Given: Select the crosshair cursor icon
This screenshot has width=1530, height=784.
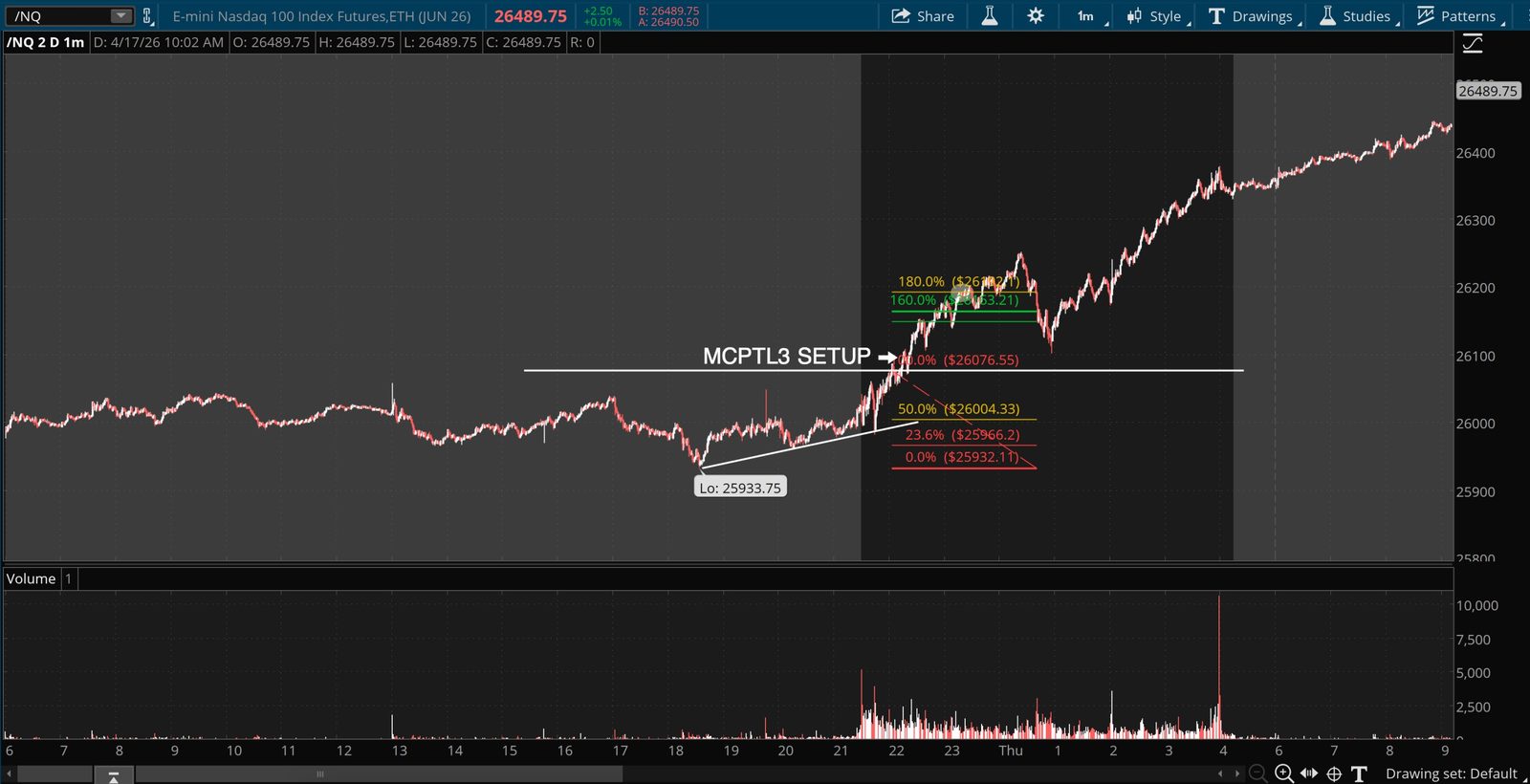Looking at the screenshot, I should [x=1334, y=773].
